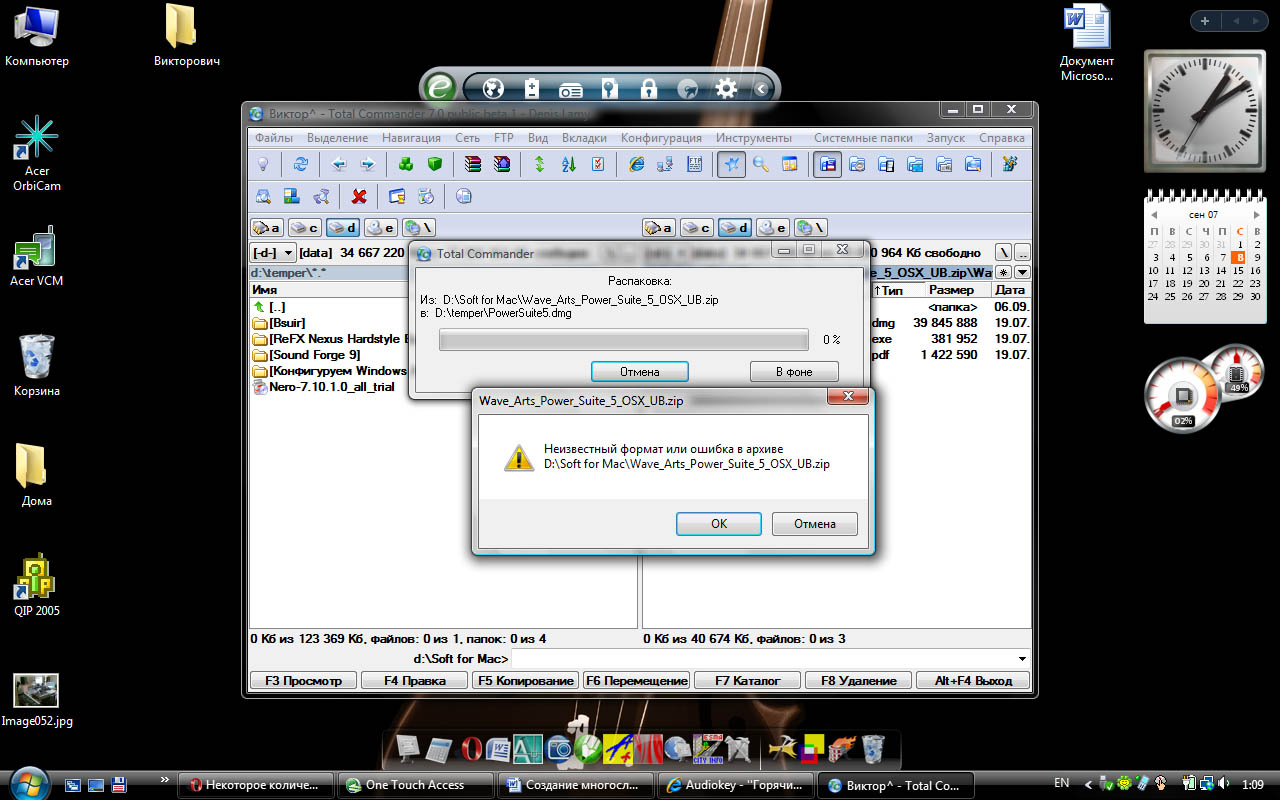Select drive d in the left panel
The height and width of the screenshot is (800, 1280).
pyautogui.click(x=343, y=228)
